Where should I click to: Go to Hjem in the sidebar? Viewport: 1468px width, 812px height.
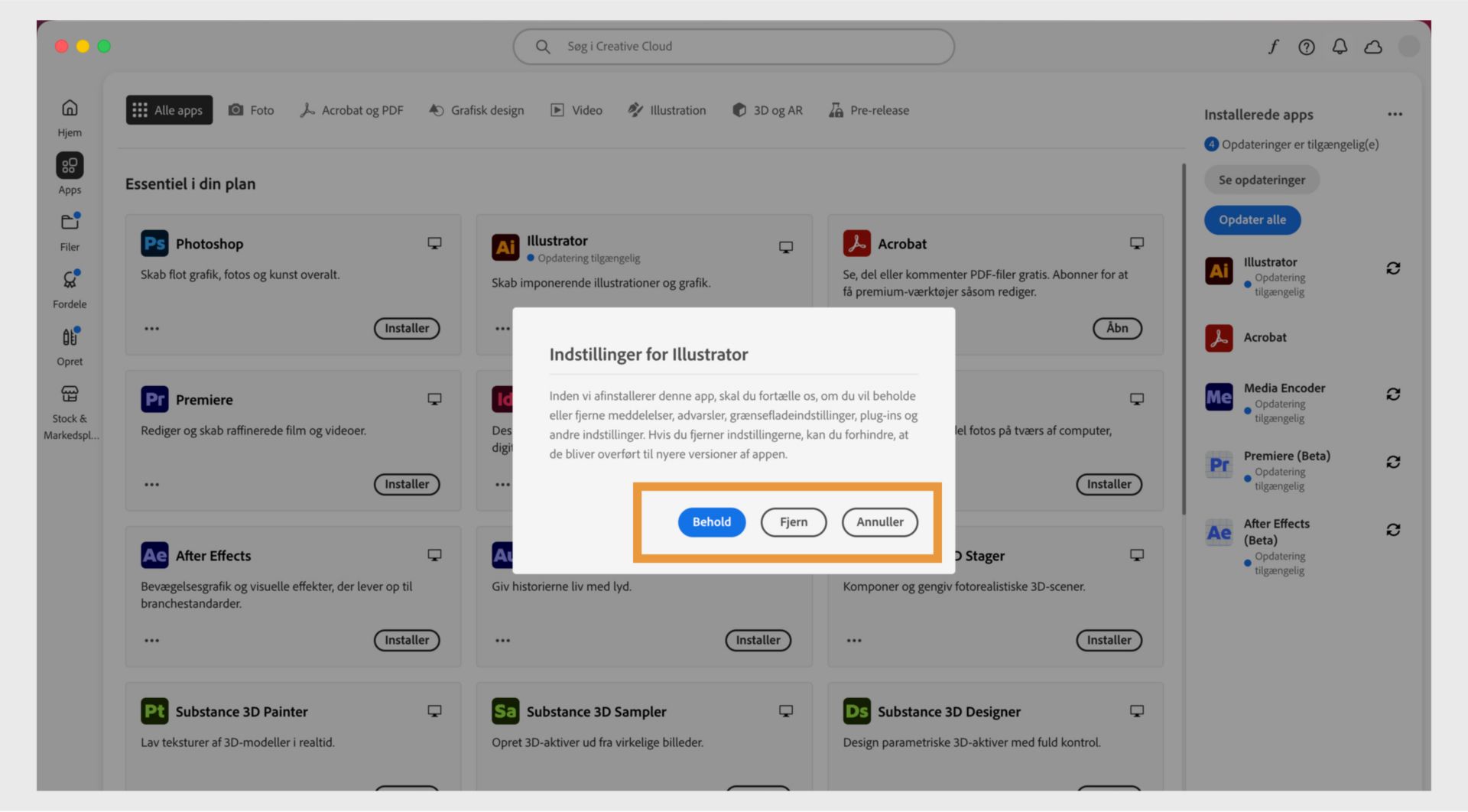[70, 118]
